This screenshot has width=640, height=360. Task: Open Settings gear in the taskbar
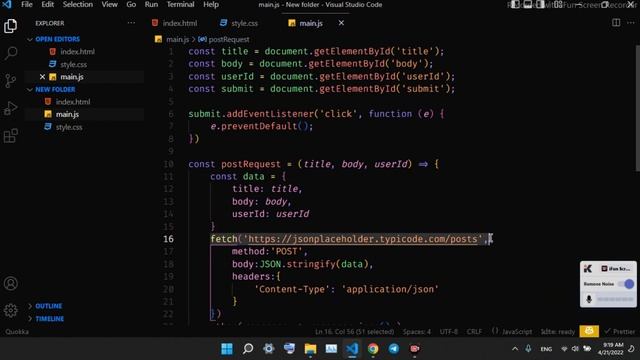(269, 349)
